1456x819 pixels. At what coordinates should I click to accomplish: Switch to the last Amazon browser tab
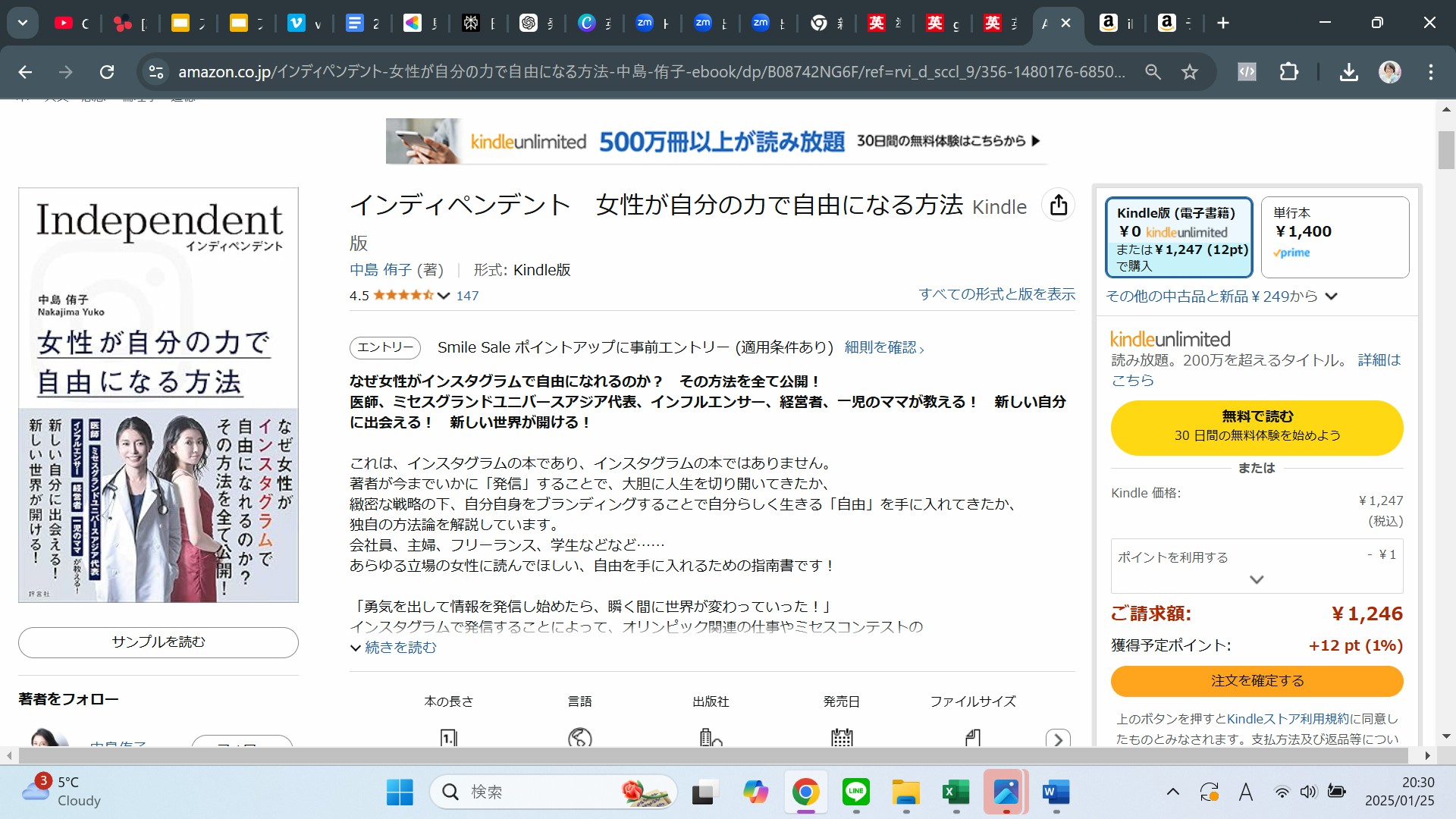pyautogui.click(x=1175, y=23)
